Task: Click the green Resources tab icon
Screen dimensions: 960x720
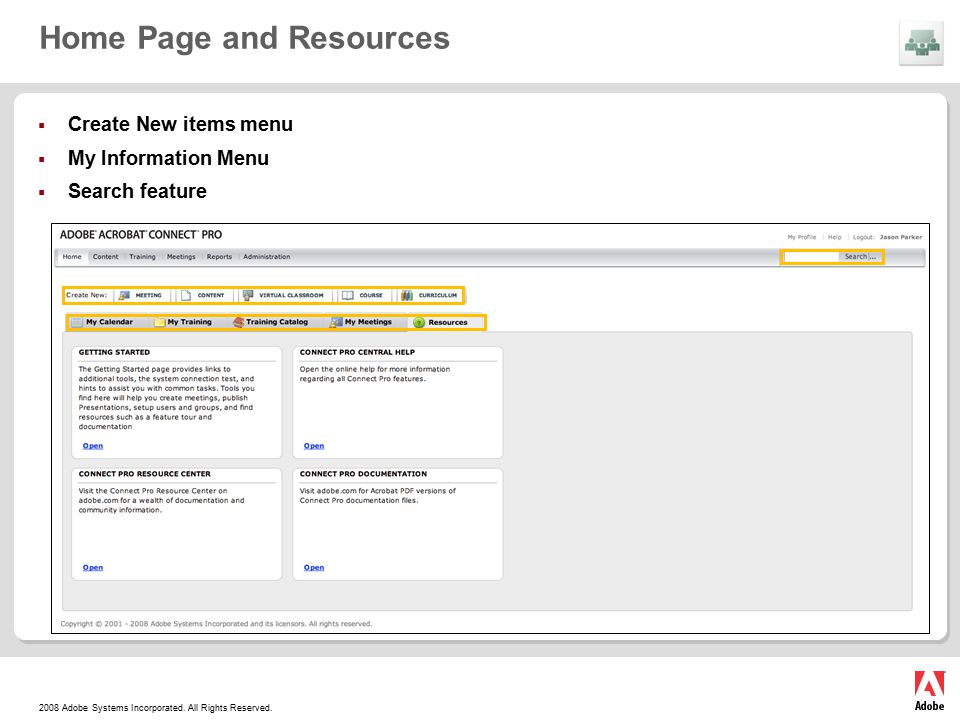Action: pyautogui.click(x=419, y=323)
